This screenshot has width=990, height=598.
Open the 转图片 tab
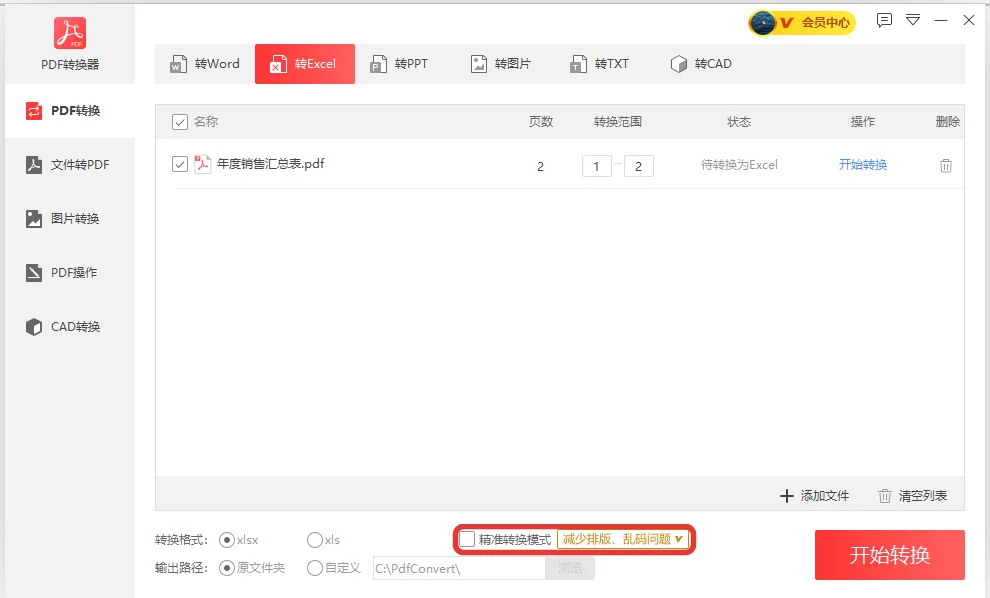point(501,64)
